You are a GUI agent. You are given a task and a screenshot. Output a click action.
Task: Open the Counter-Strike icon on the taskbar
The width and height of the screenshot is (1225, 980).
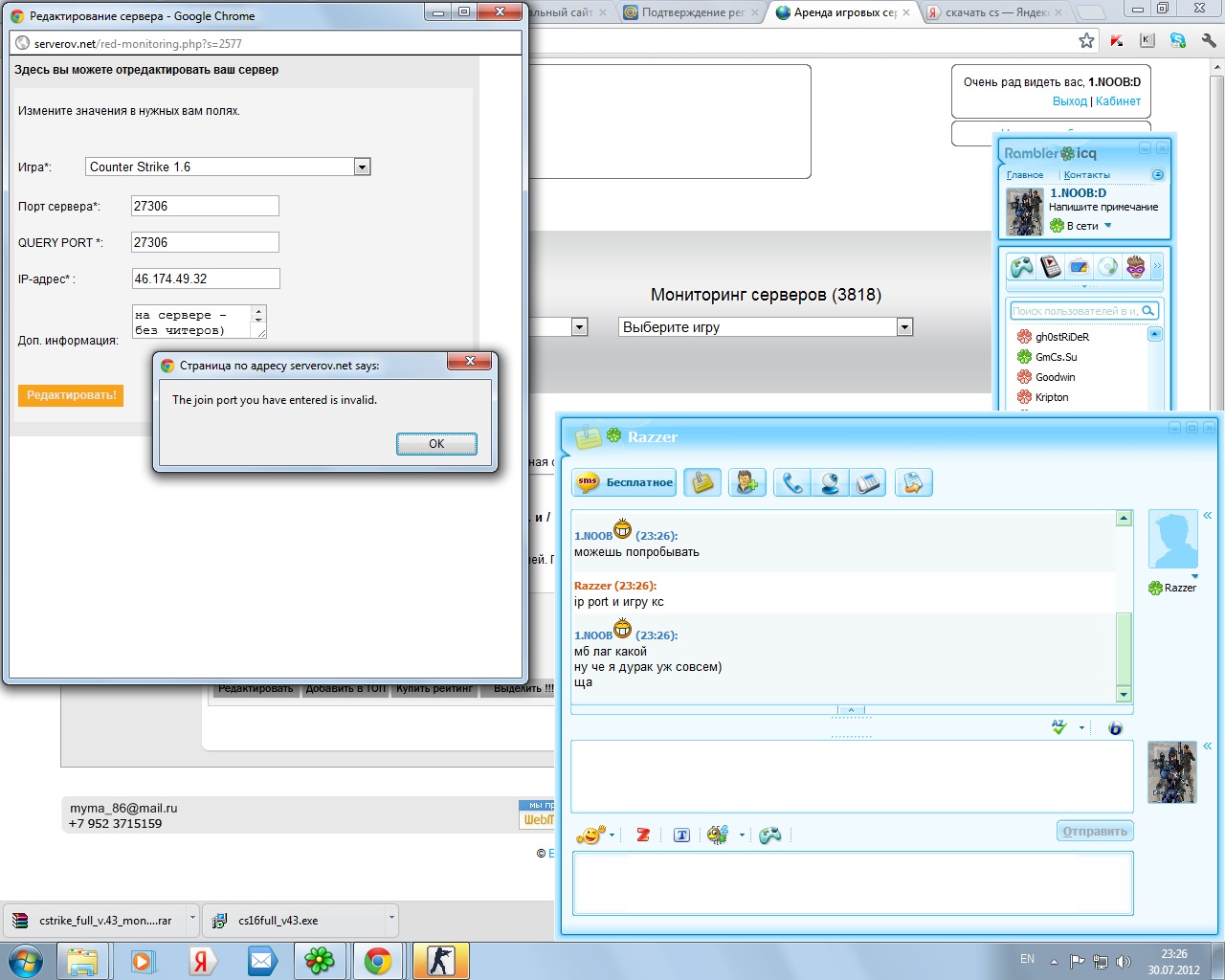click(x=441, y=961)
